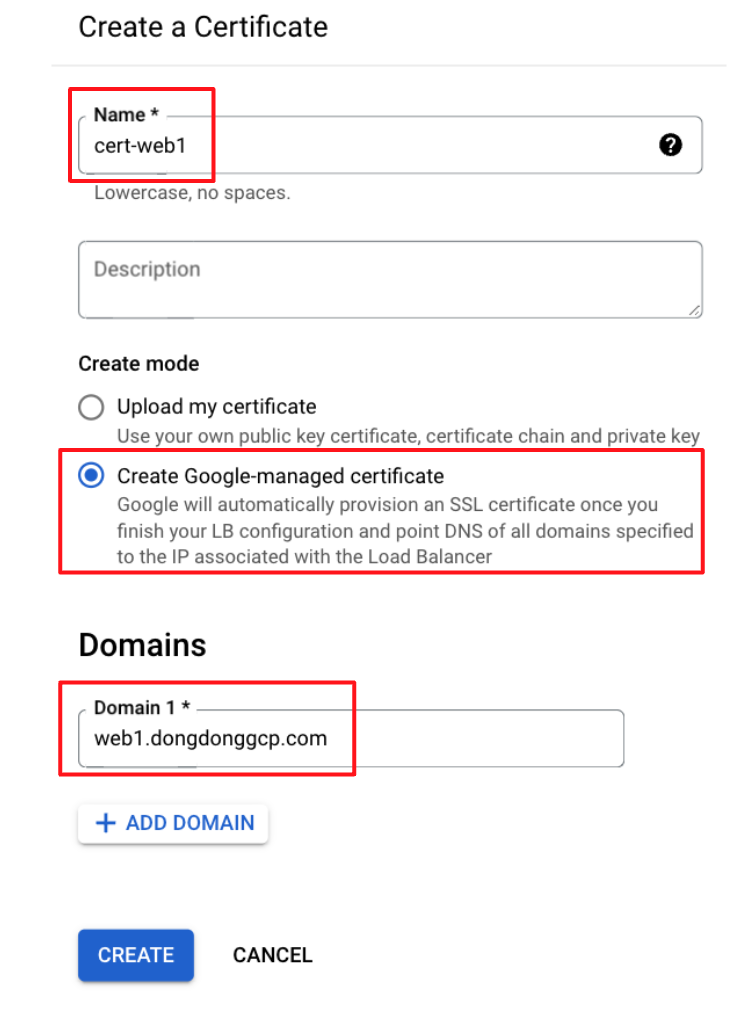Click the "Use your own public key" description
This screenshot has width=734, height=1009.
click(408, 436)
